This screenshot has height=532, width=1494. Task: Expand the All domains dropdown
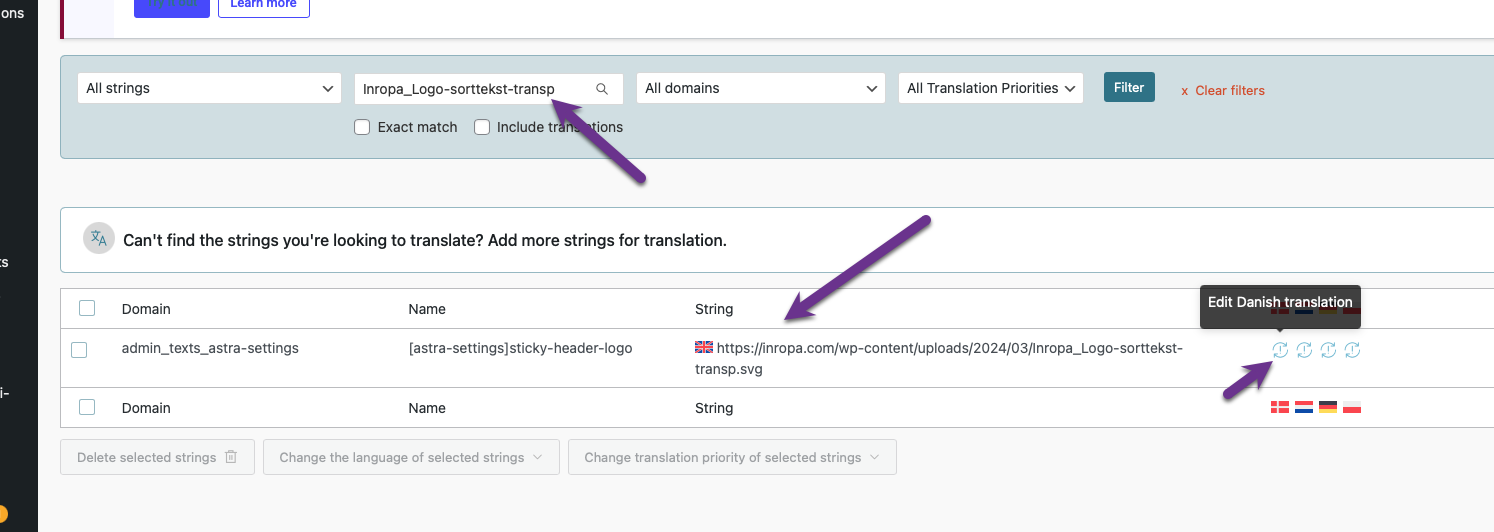tap(760, 88)
